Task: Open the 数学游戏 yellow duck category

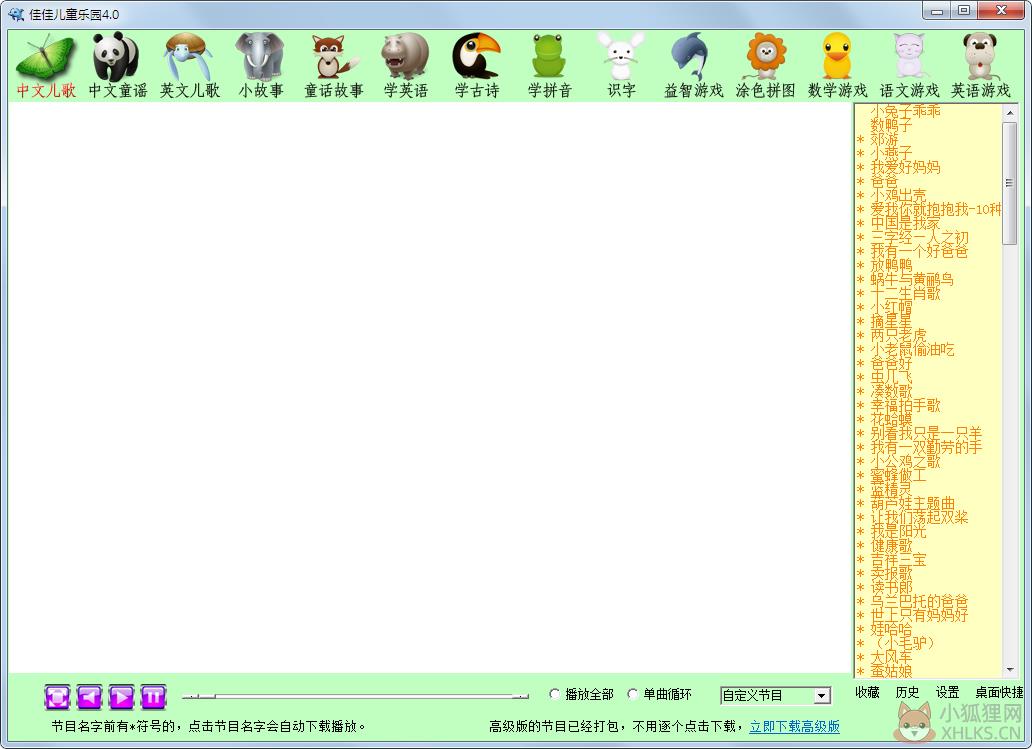Action: click(837, 66)
